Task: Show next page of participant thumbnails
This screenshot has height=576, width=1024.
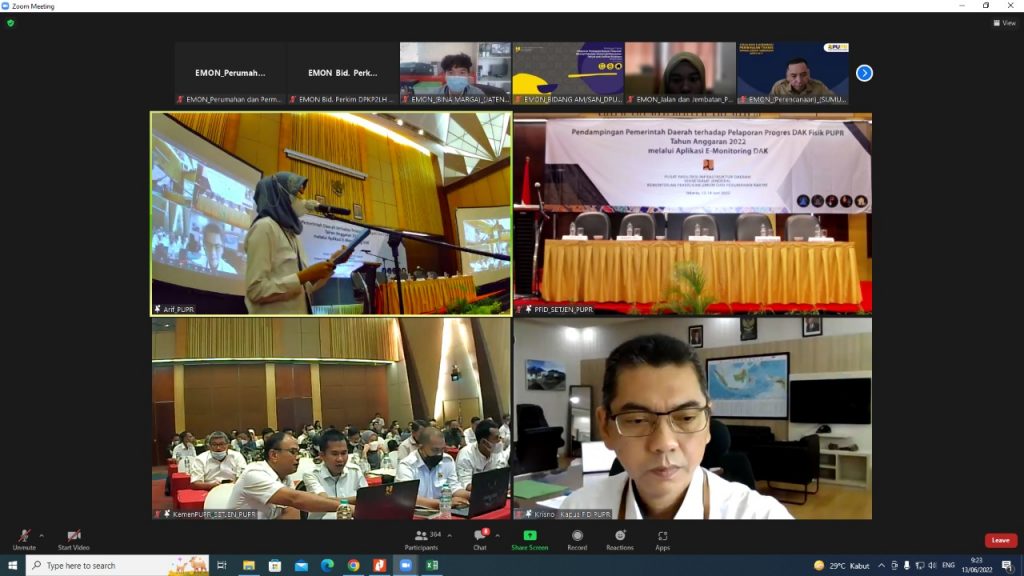Action: pyautogui.click(x=864, y=73)
